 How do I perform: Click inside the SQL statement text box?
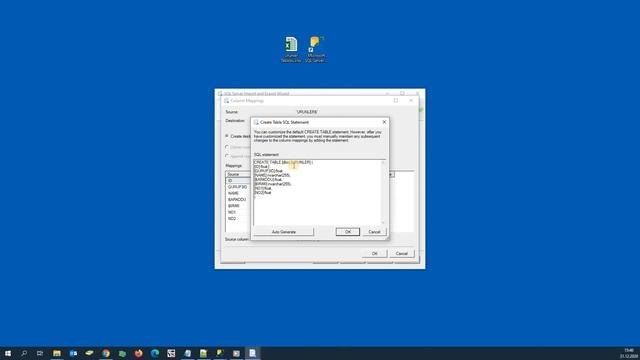click(317, 192)
